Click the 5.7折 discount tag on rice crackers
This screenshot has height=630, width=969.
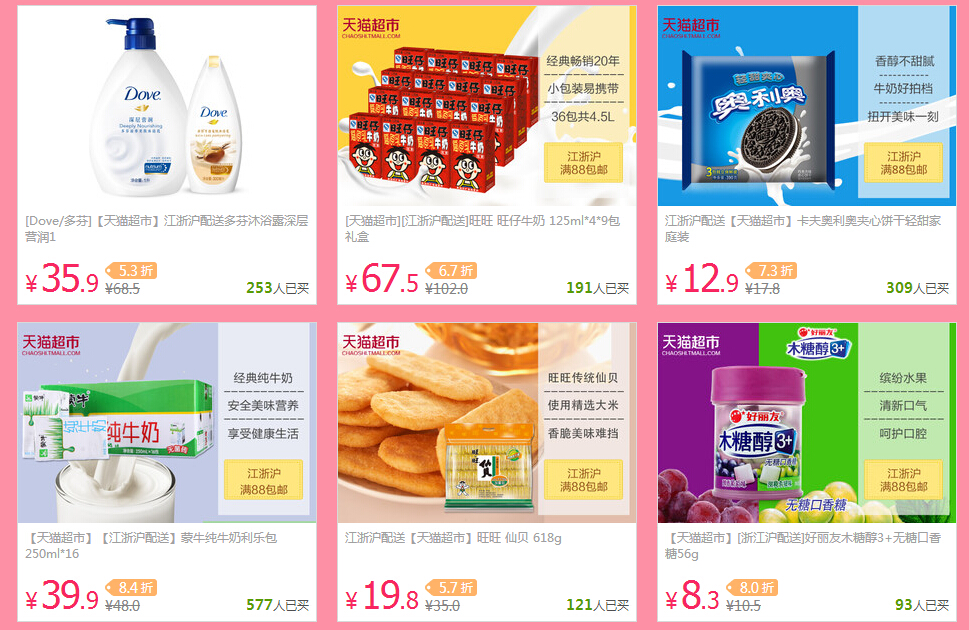451,588
